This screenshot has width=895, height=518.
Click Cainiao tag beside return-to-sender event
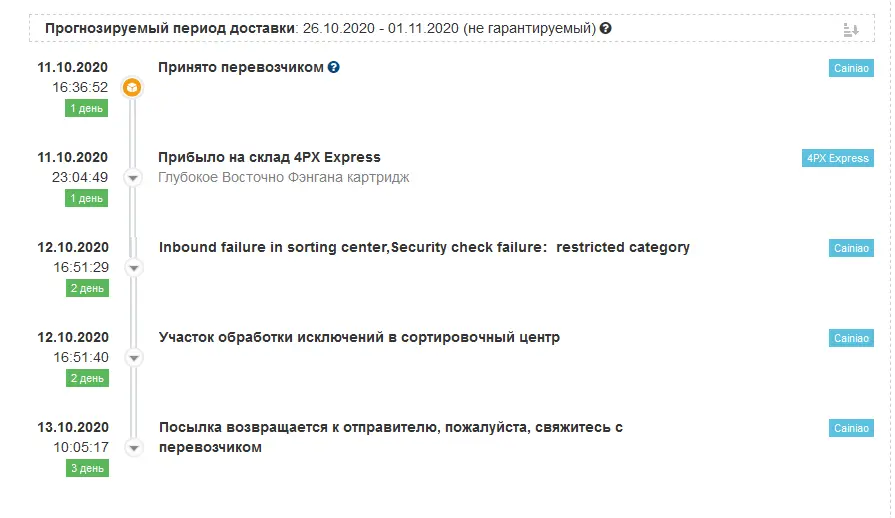pyautogui.click(x=851, y=428)
